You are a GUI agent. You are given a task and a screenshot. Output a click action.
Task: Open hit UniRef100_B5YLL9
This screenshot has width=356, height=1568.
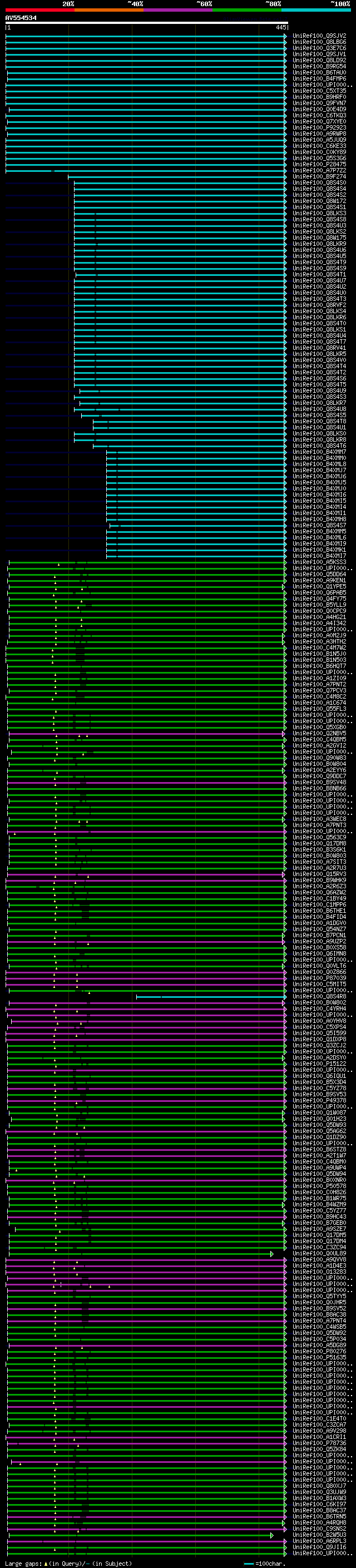(x=319, y=605)
